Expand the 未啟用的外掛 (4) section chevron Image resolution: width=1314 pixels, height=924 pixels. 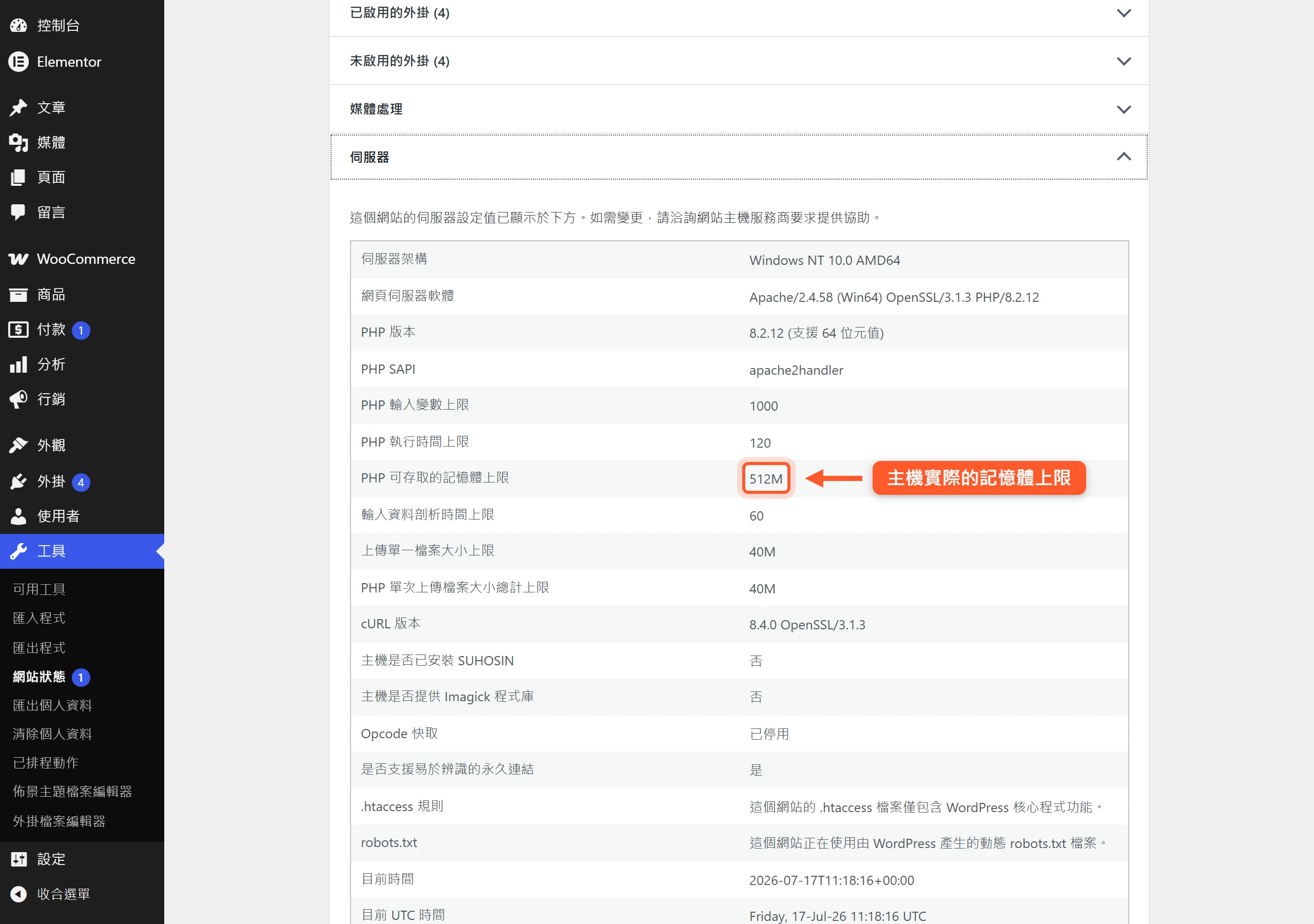point(1124,61)
